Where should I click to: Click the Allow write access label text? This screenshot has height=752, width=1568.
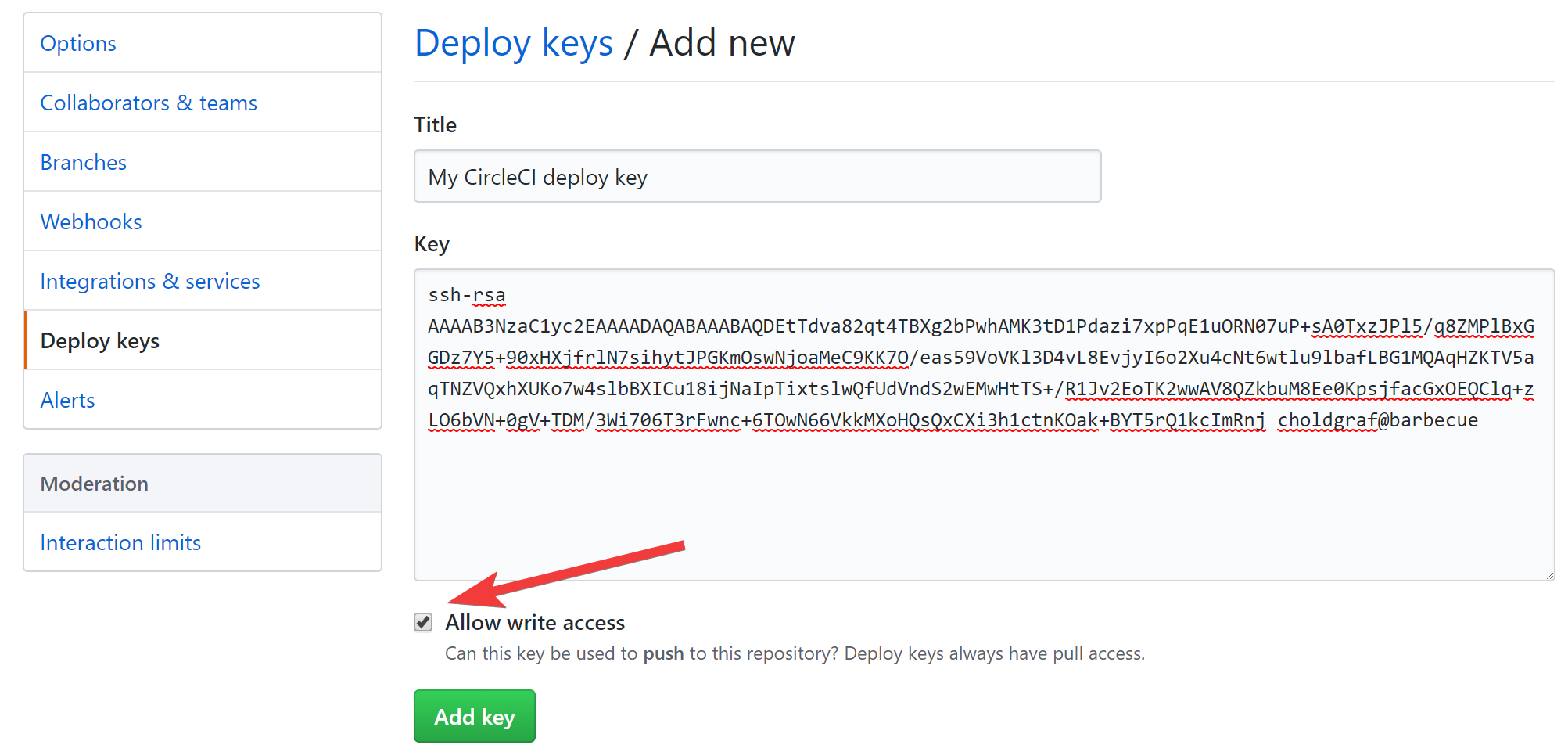[x=535, y=623]
